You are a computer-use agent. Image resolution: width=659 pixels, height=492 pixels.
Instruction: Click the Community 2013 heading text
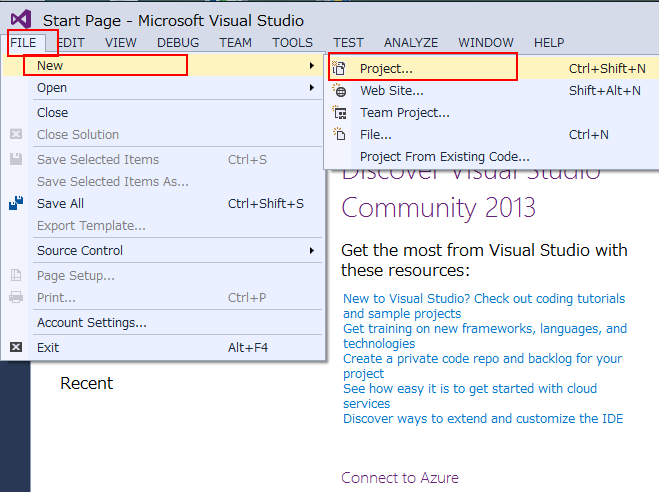(x=438, y=208)
